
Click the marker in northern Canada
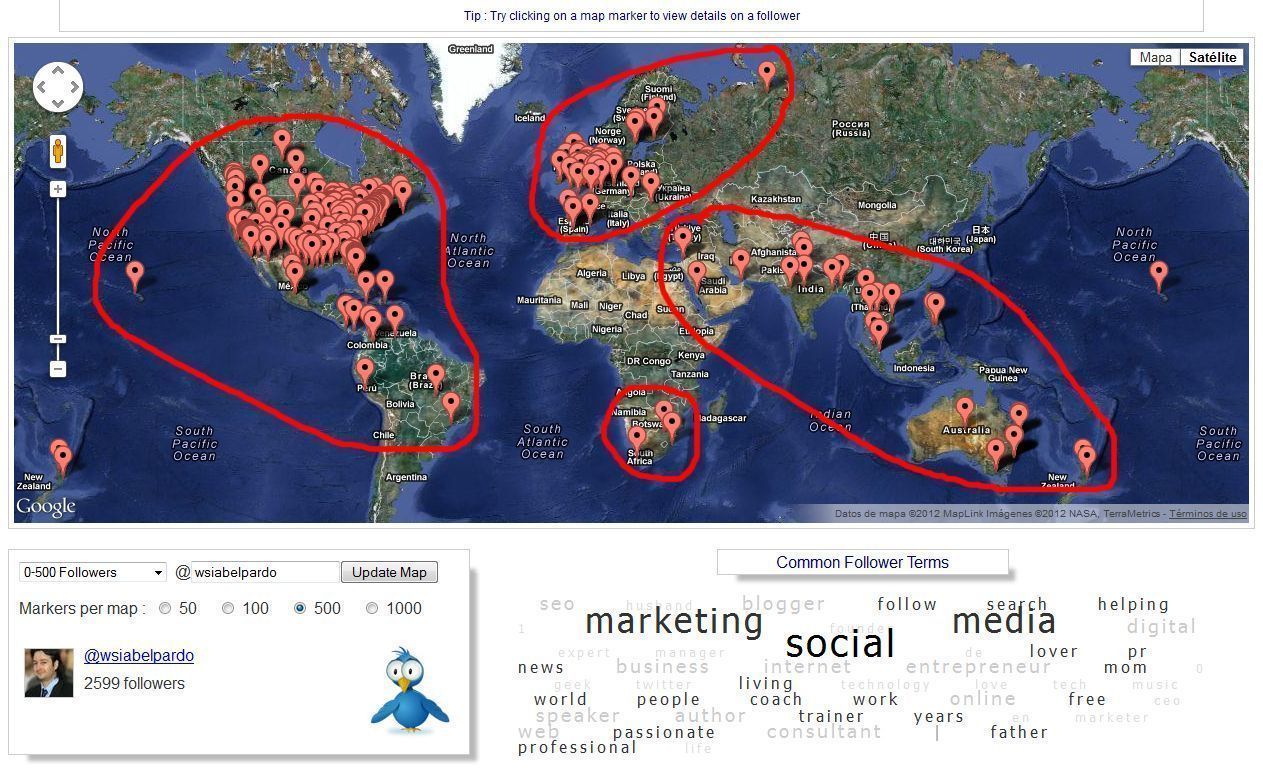click(x=282, y=143)
